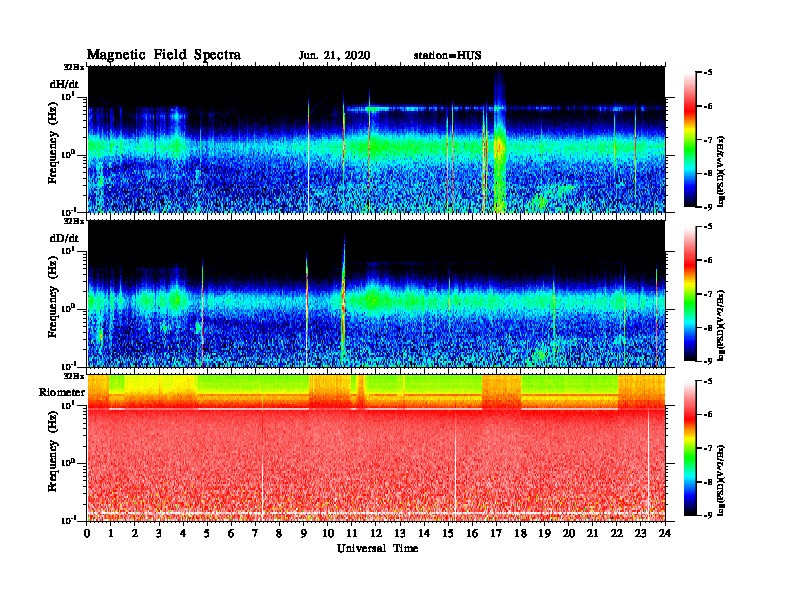This screenshot has width=792, height=612.
Task: Click hour "7" on the Universal Time axis
Action: (256, 533)
